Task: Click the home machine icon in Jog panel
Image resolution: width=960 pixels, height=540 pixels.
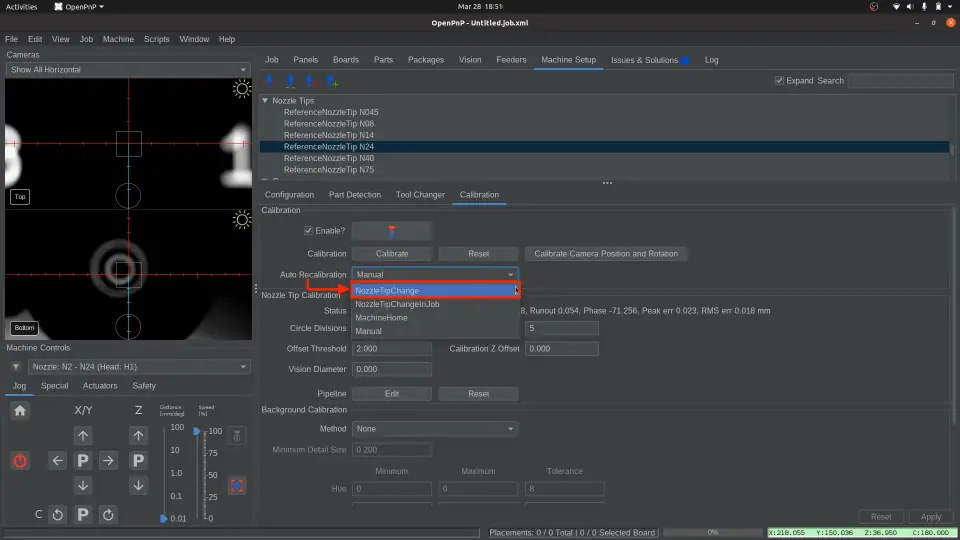Action: coord(20,410)
